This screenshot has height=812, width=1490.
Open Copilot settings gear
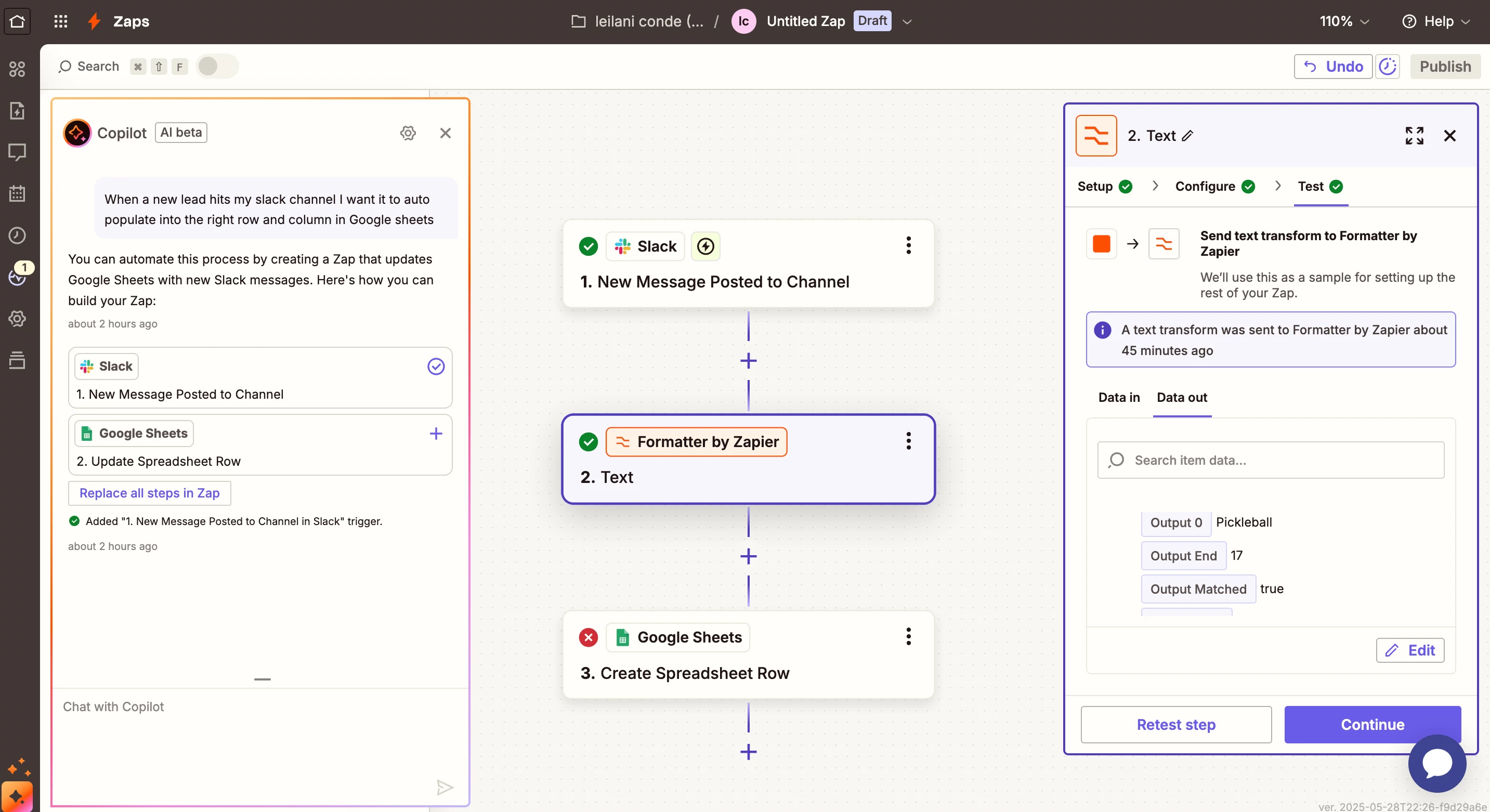point(408,133)
